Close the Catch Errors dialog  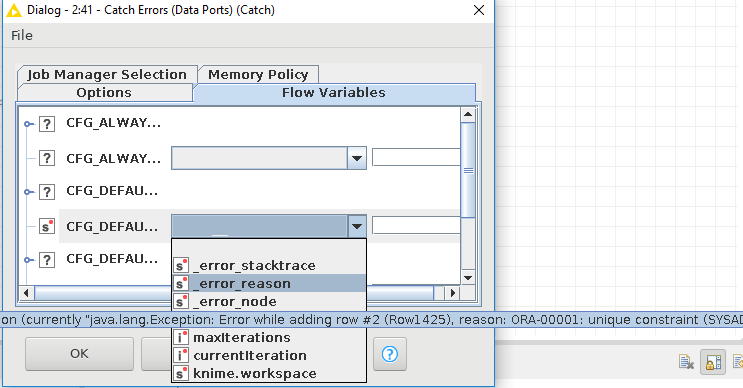click(x=479, y=10)
